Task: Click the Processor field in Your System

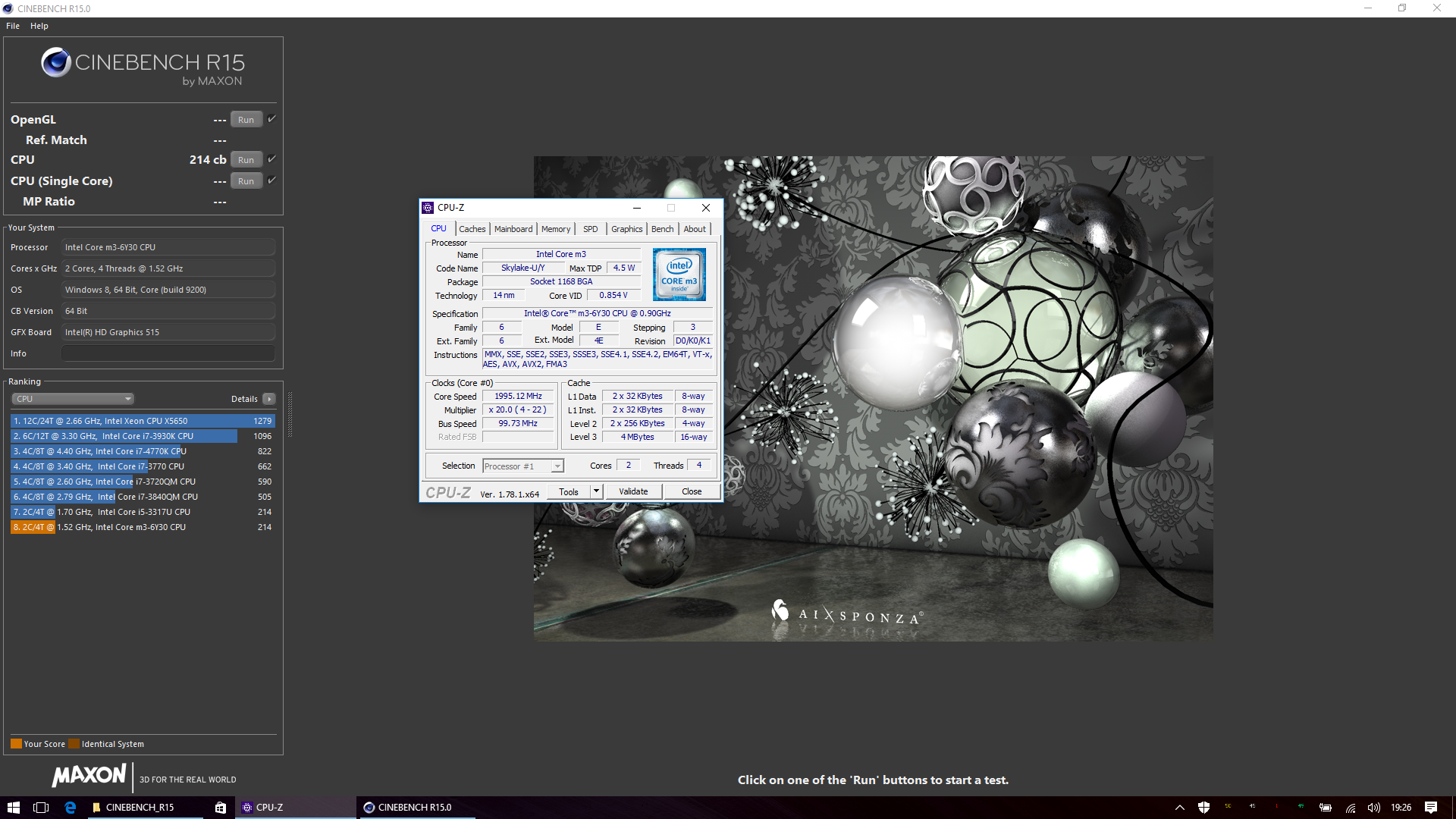Action: pyautogui.click(x=168, y=247)
